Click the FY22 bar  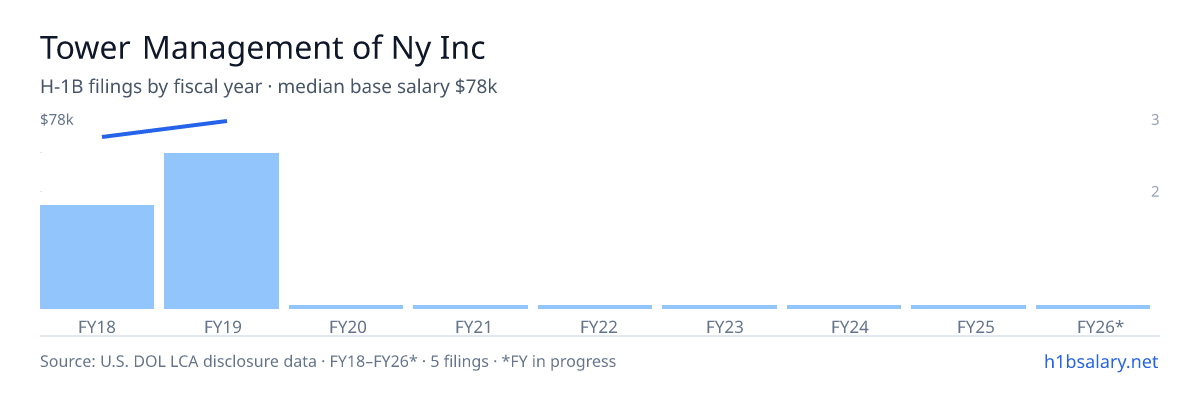[x=595, y=307]
